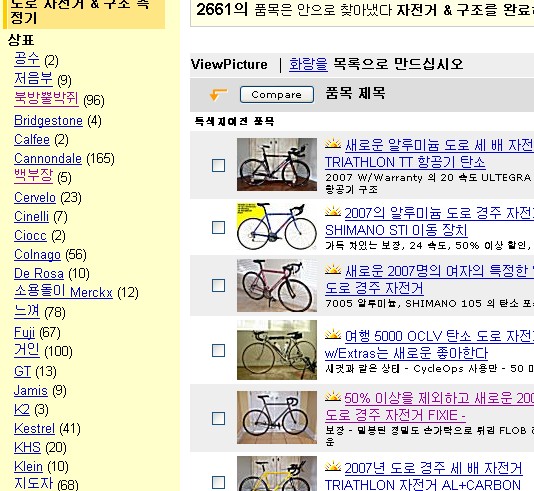Open the Colnago brand link
This screenshot has width=534, height=491.
(37, 254)
